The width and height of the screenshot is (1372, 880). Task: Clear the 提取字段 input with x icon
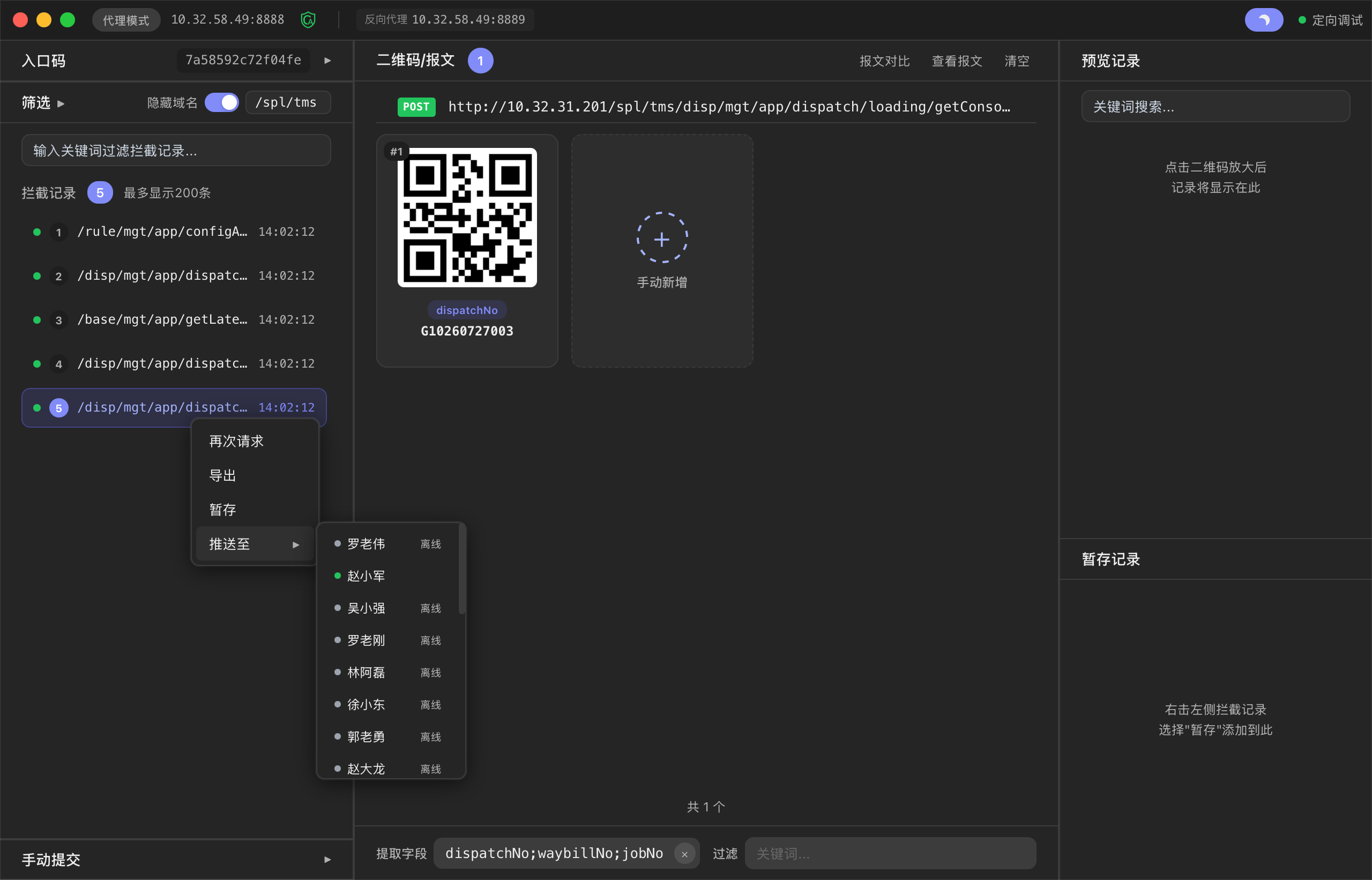click(x=684, y=854)
